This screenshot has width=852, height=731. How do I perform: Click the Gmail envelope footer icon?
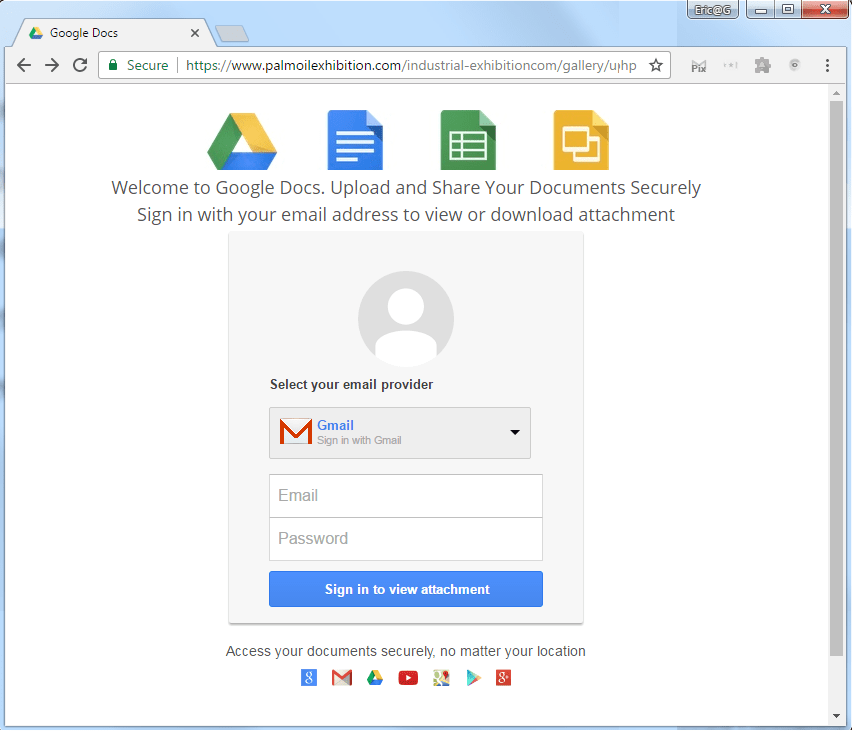click(342, 678)
